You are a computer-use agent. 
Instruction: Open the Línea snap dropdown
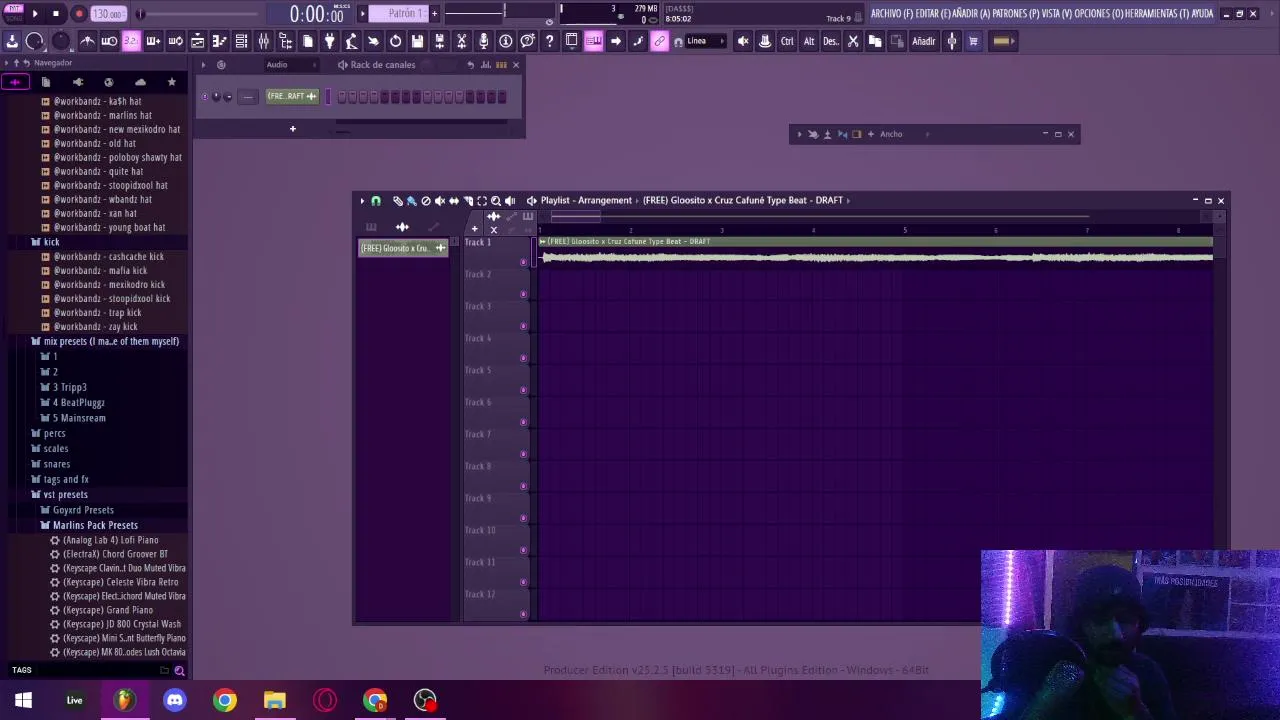point(704,41)
